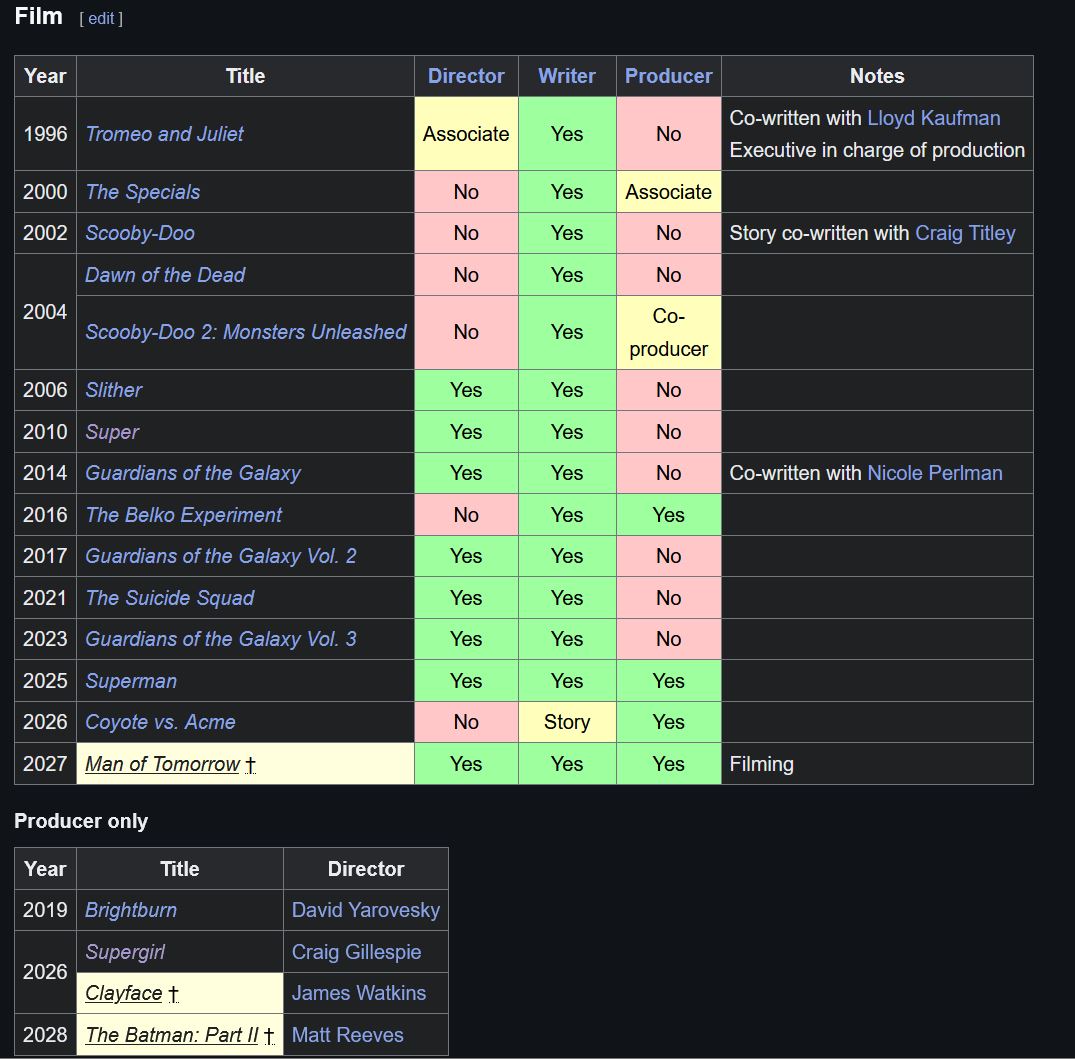
Task: Click the edit link beside Film heading
Action: 101,19
